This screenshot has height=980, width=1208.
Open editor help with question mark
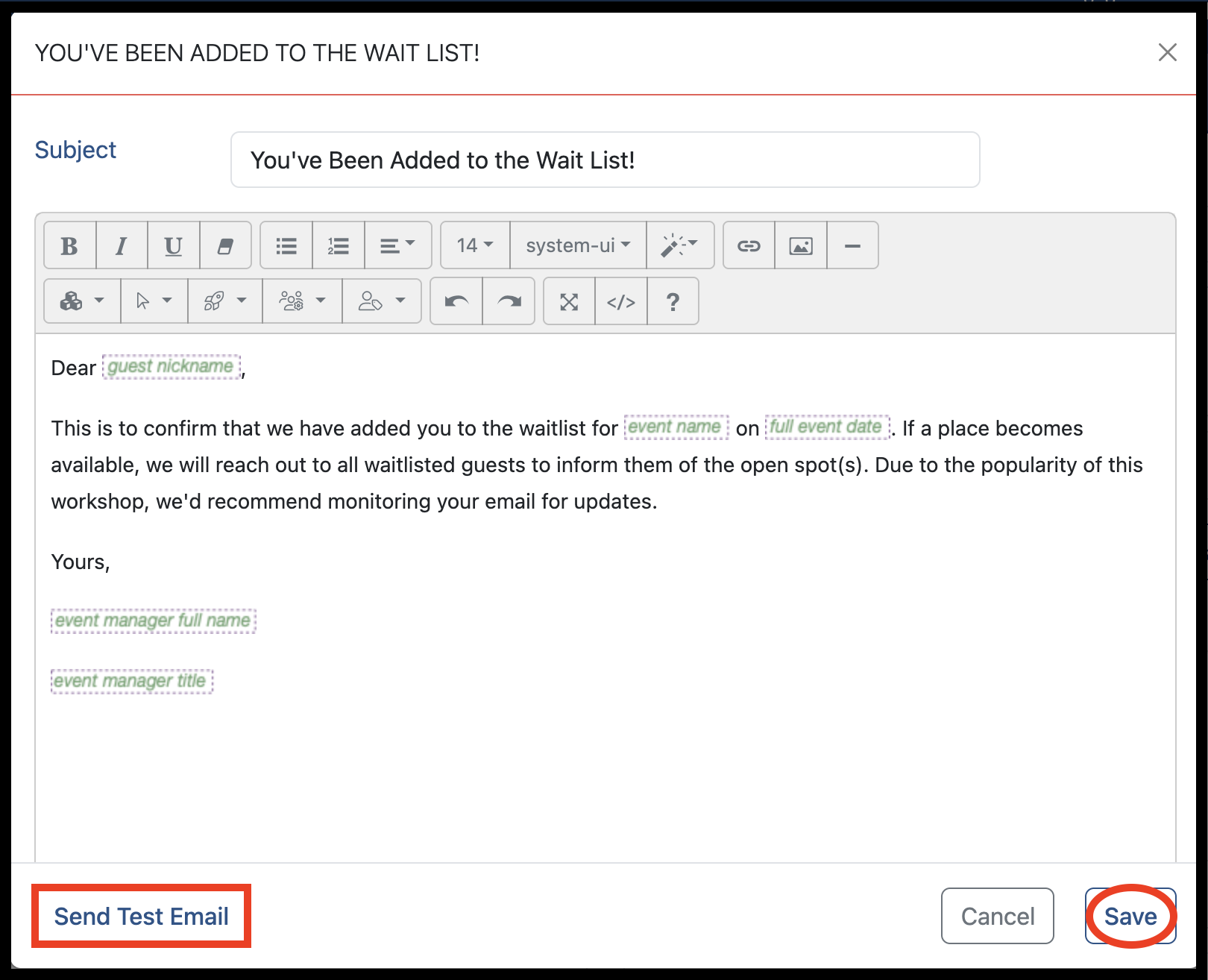pos(673,301)
